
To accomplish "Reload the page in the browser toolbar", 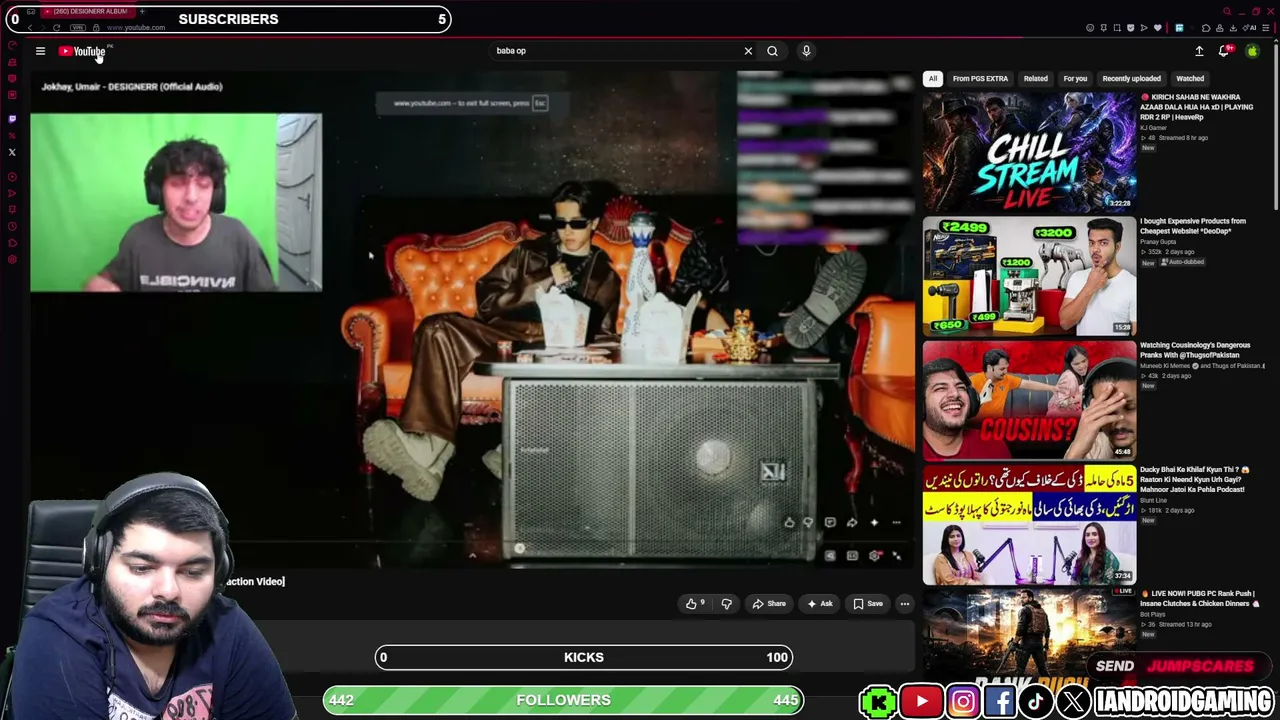I will pos(56,28).
